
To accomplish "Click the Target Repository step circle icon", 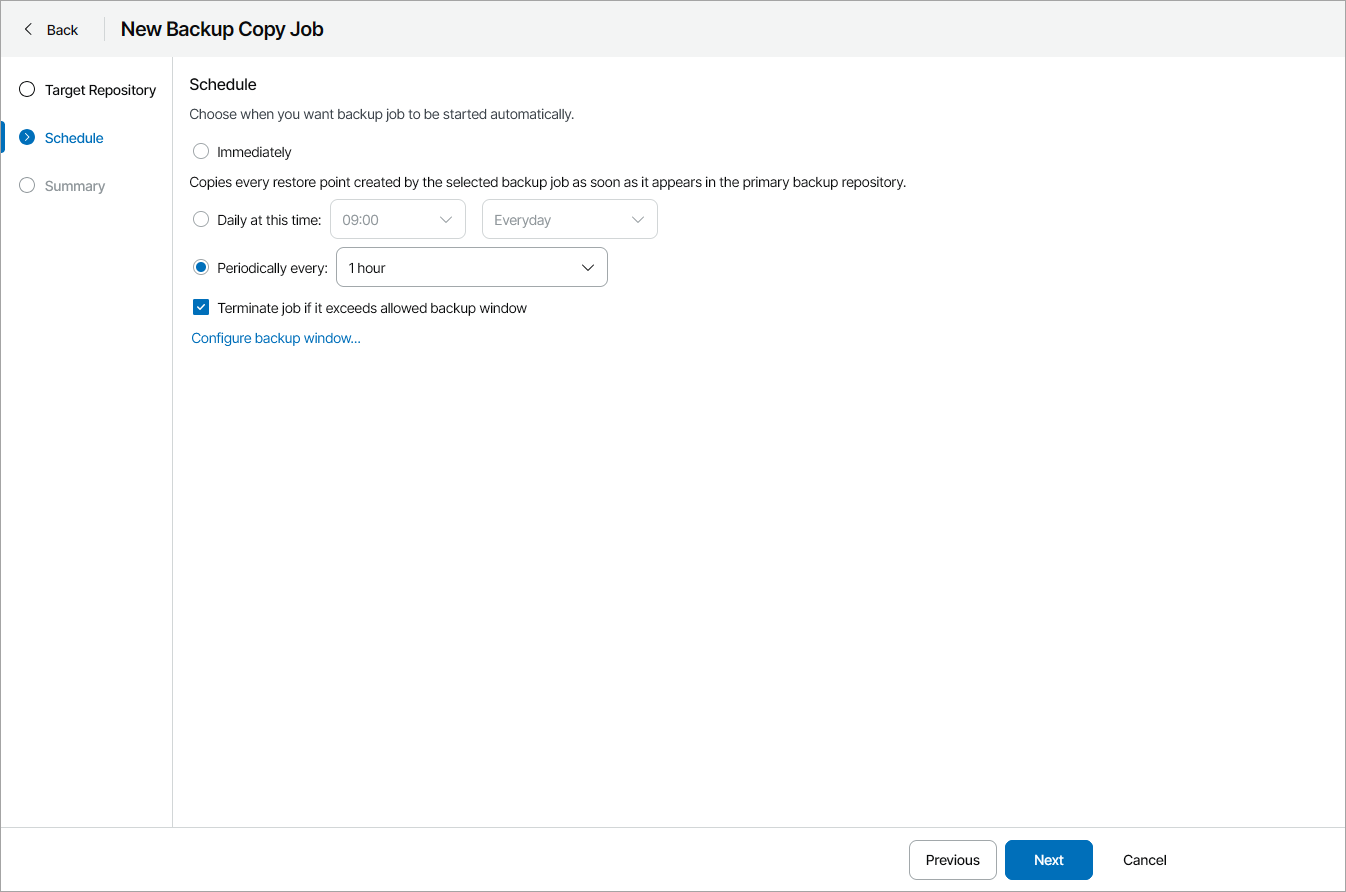I will click(x=27, y=90).
